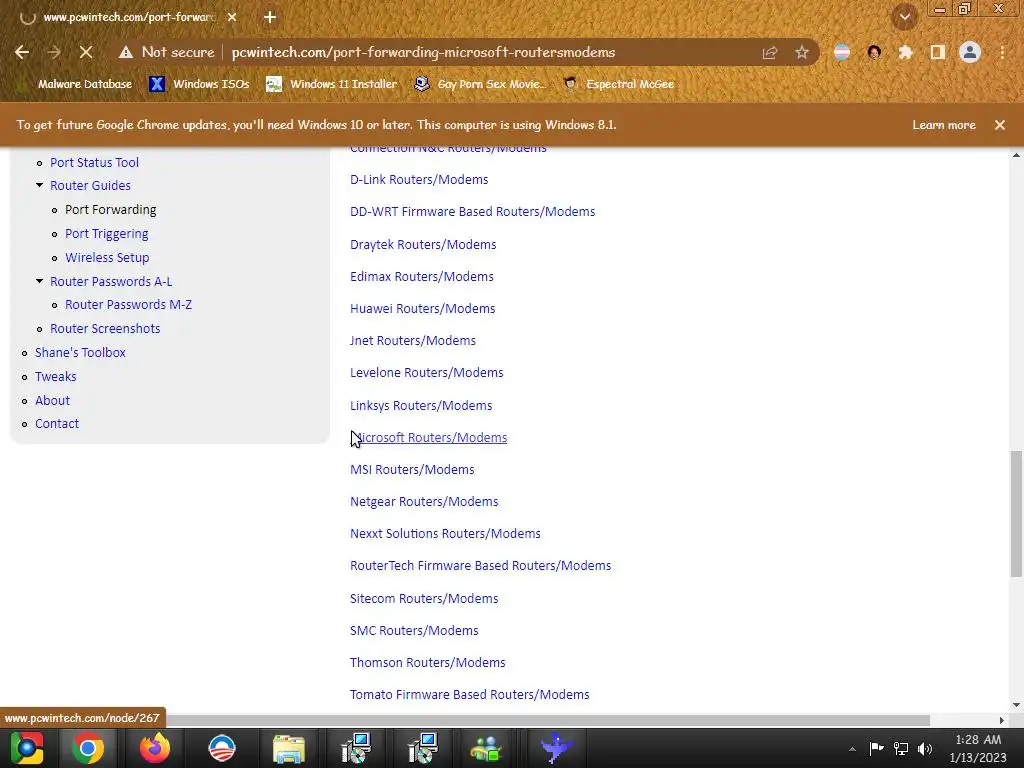
Task: Open Levelone Routers/Modems link
Action: click(426, 372)
